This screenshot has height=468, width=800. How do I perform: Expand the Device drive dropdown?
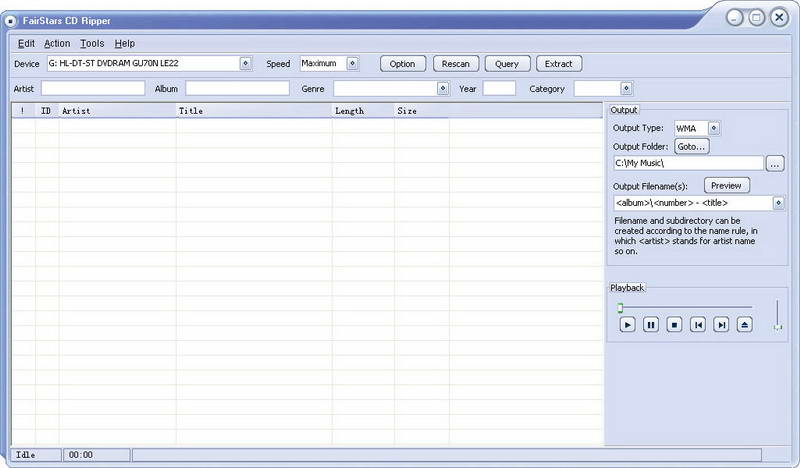[245, 63]
